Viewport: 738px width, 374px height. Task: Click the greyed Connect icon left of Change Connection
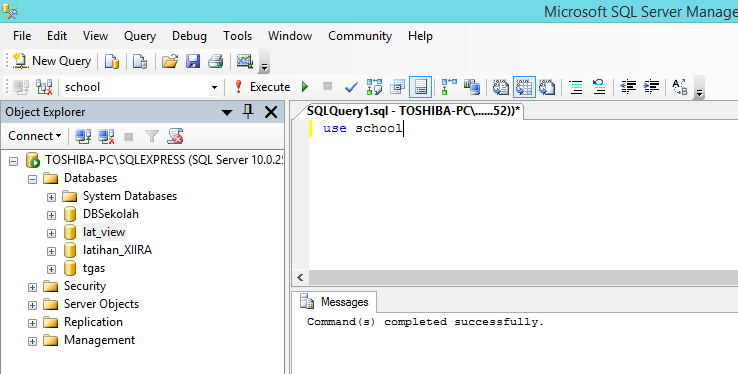pos(21,87)
